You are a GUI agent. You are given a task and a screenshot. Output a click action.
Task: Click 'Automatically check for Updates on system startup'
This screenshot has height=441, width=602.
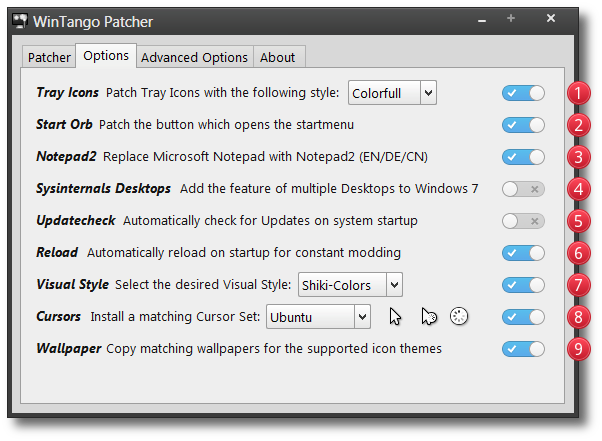[x=270, y=221]
